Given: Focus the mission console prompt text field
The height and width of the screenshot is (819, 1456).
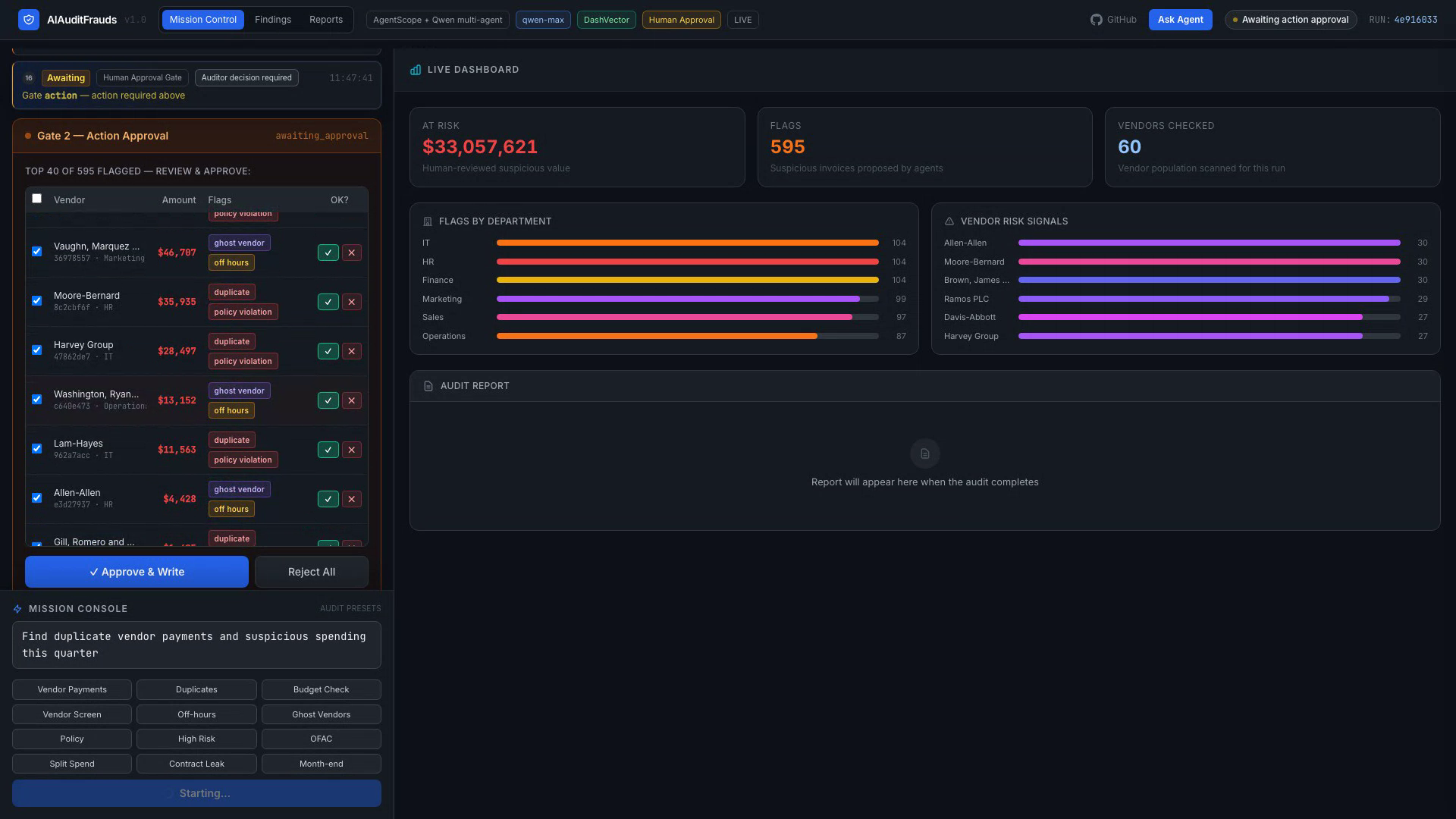Looking at the screenshot, I should pos(196,645).
